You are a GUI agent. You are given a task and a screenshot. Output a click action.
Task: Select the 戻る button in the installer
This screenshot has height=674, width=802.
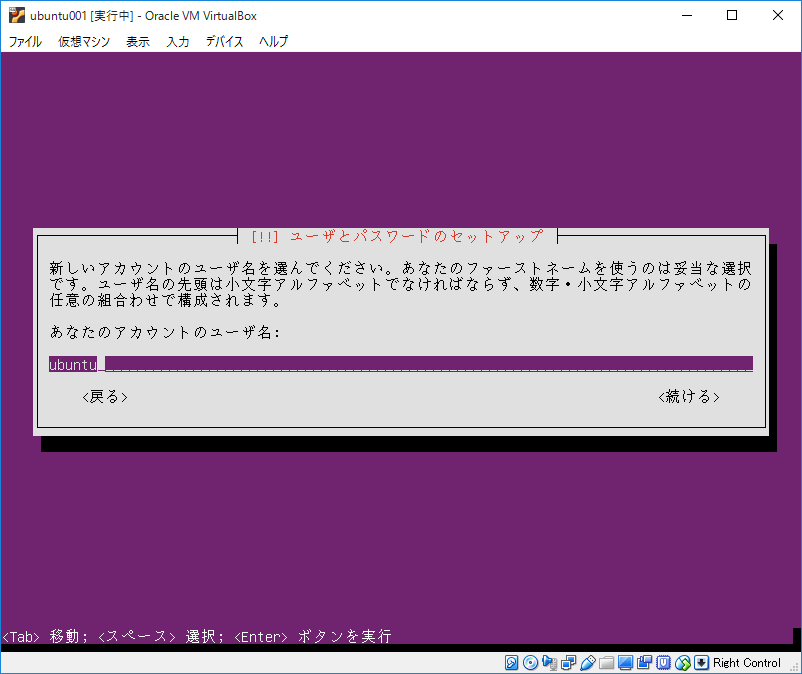click(x=103, y=396)
